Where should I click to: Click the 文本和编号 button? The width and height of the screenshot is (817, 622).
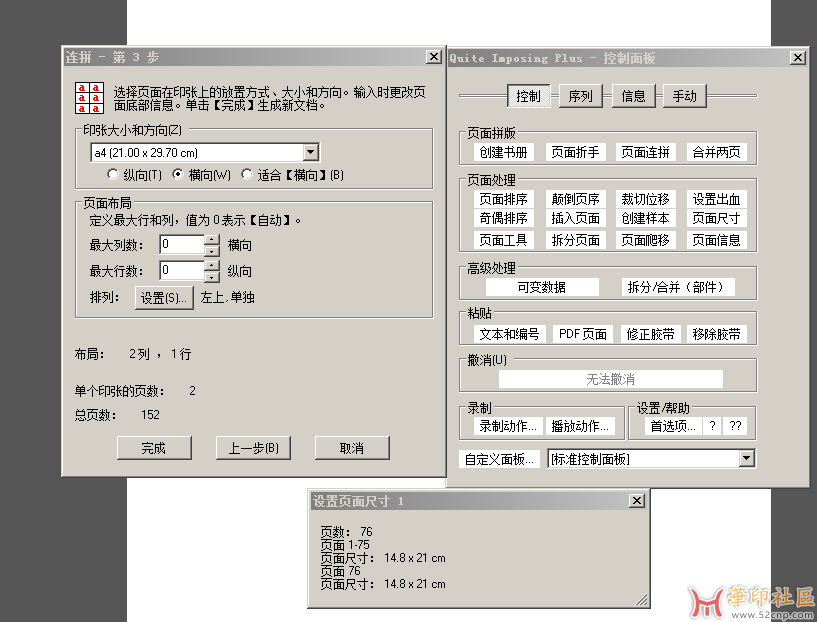509,334
